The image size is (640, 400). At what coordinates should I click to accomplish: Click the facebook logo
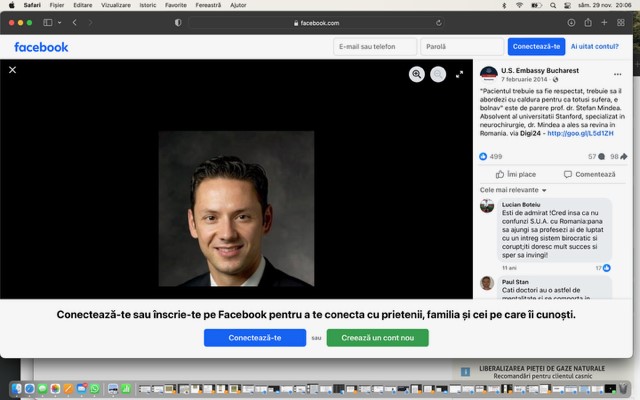(x=41, y=47)
